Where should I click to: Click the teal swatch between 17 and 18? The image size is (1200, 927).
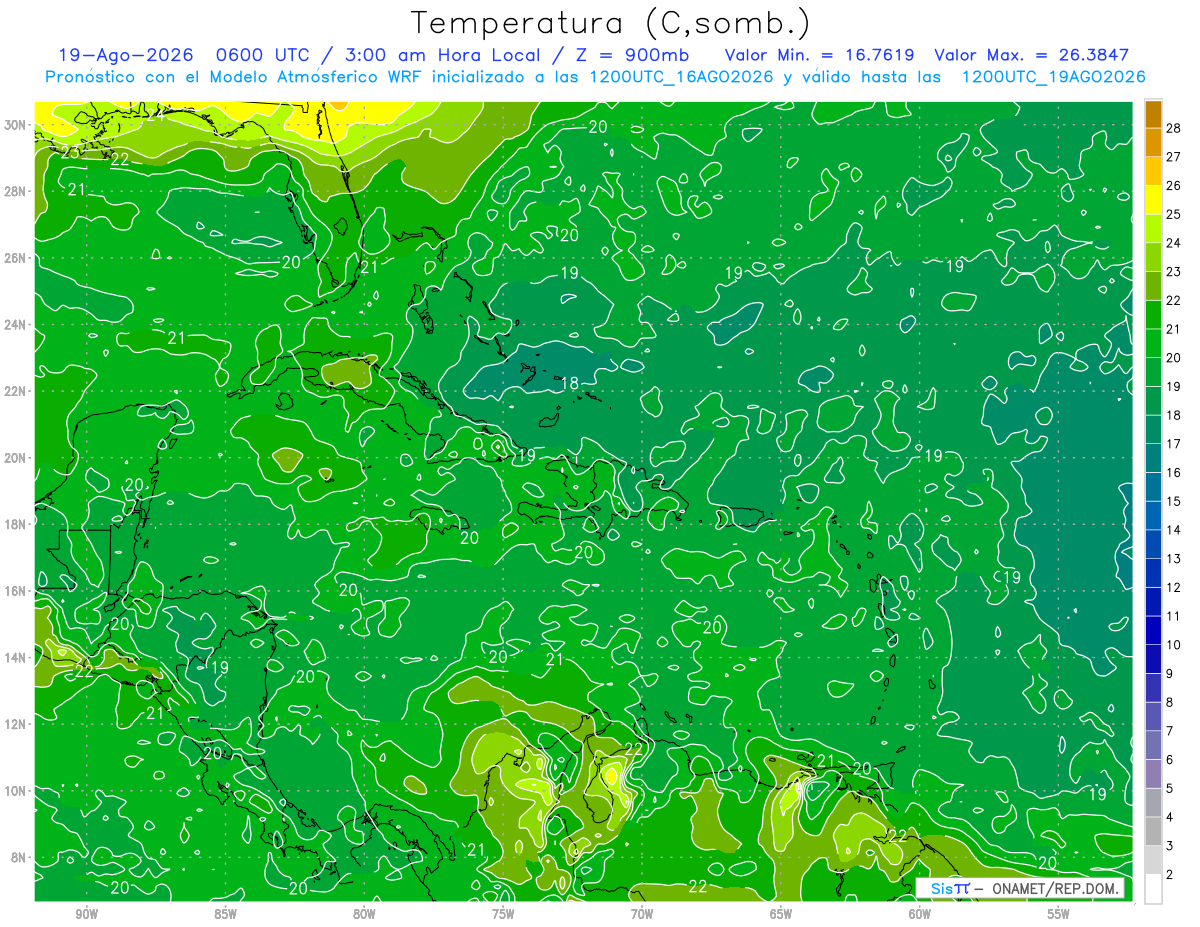tap(1153, 430)
